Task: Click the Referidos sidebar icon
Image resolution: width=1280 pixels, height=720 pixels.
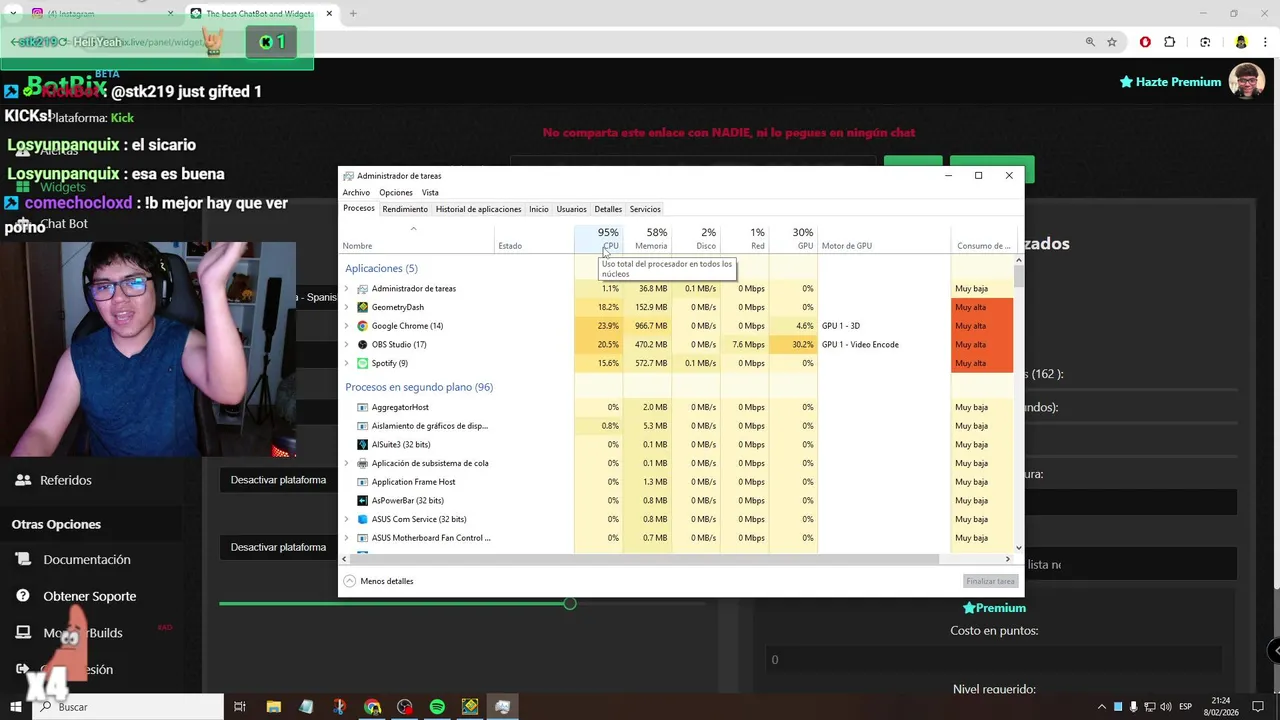Action: coord(23,480)
